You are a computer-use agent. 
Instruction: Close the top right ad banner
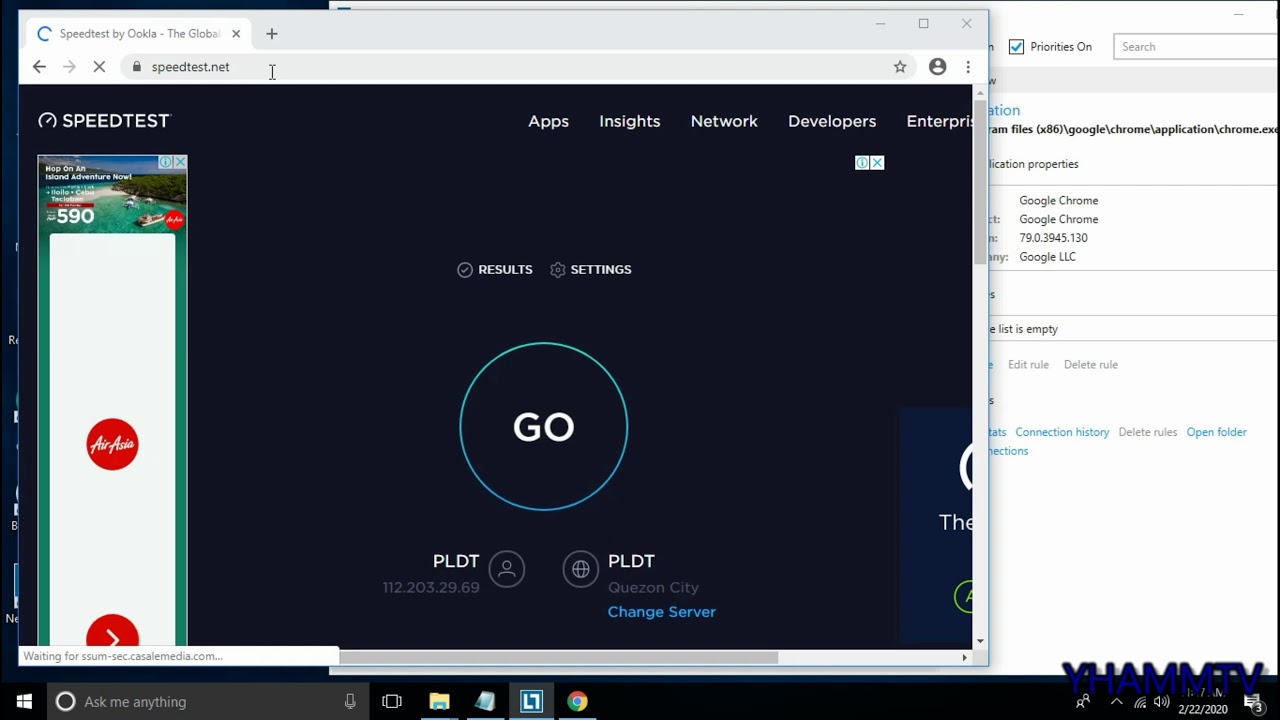(x=877, y=163)
